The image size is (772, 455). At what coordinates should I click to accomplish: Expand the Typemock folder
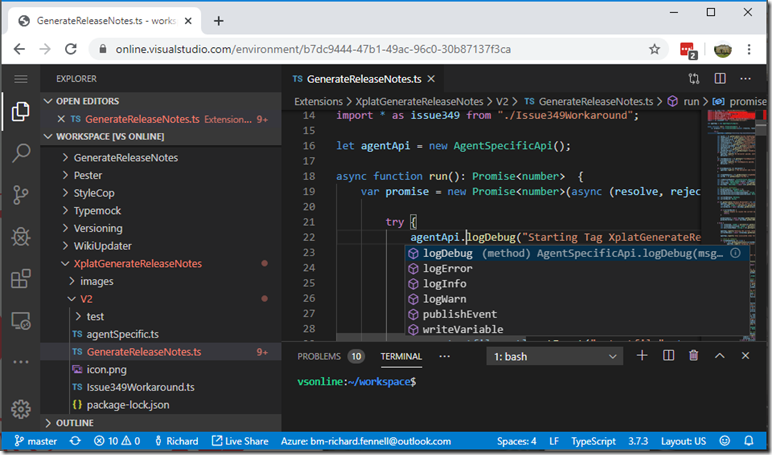pyautogui.click(x=65, y=211)
